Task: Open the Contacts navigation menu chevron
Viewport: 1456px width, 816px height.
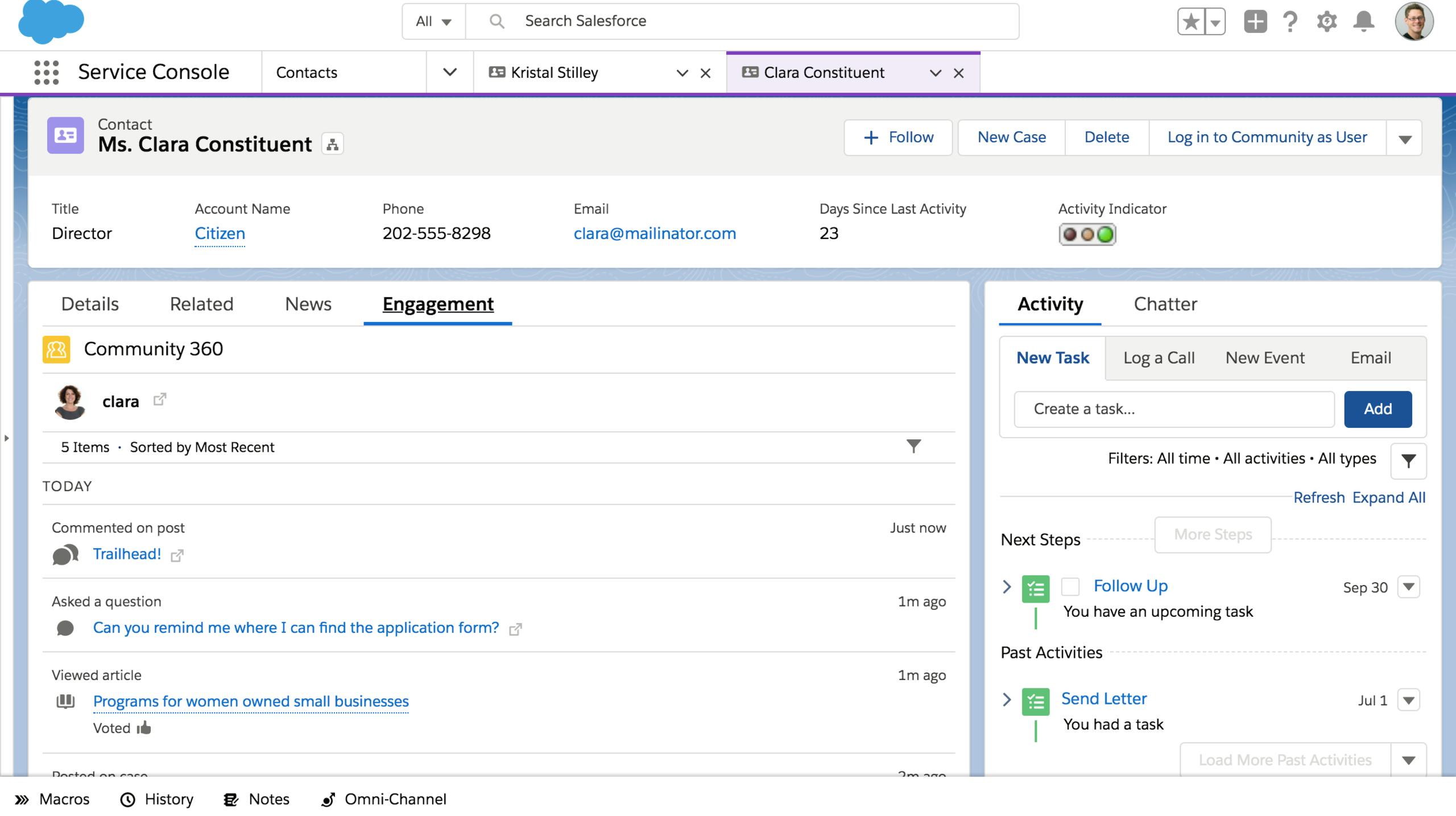Action: pos(449,72)
